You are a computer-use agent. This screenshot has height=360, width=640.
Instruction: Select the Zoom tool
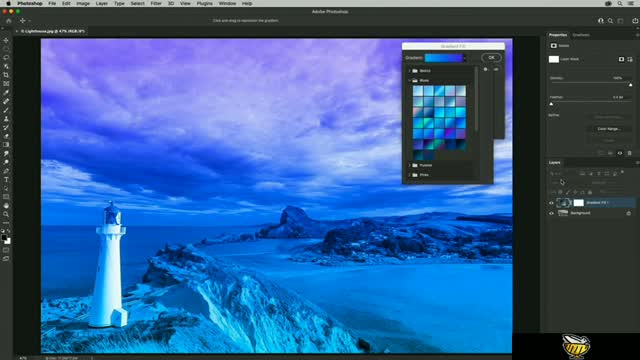click(x=6, y=214)
